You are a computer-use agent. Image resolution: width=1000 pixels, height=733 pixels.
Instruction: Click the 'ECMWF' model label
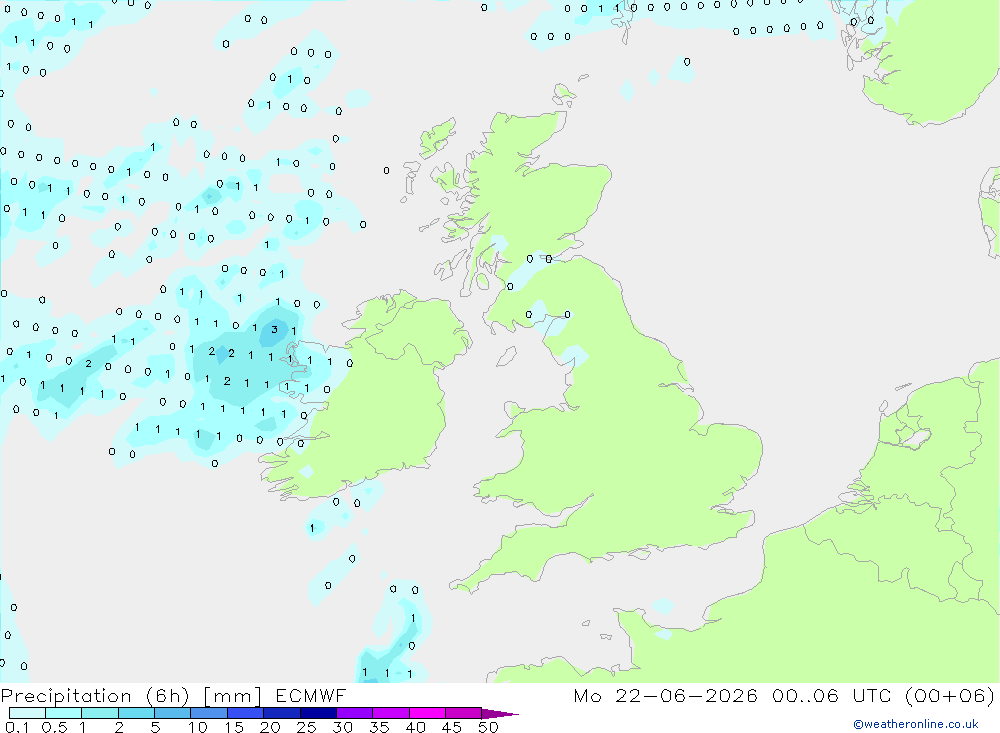pyautogui.click(x=311, y=695)
